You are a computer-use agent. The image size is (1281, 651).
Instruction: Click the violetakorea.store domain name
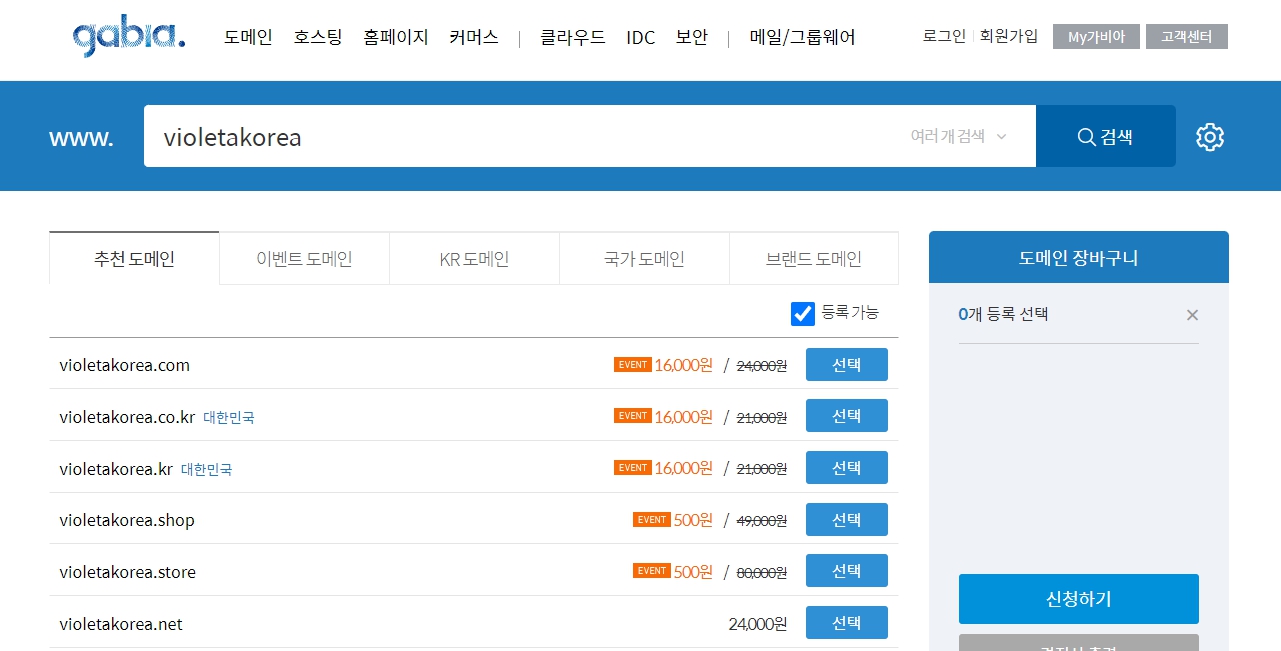[127, 572]
